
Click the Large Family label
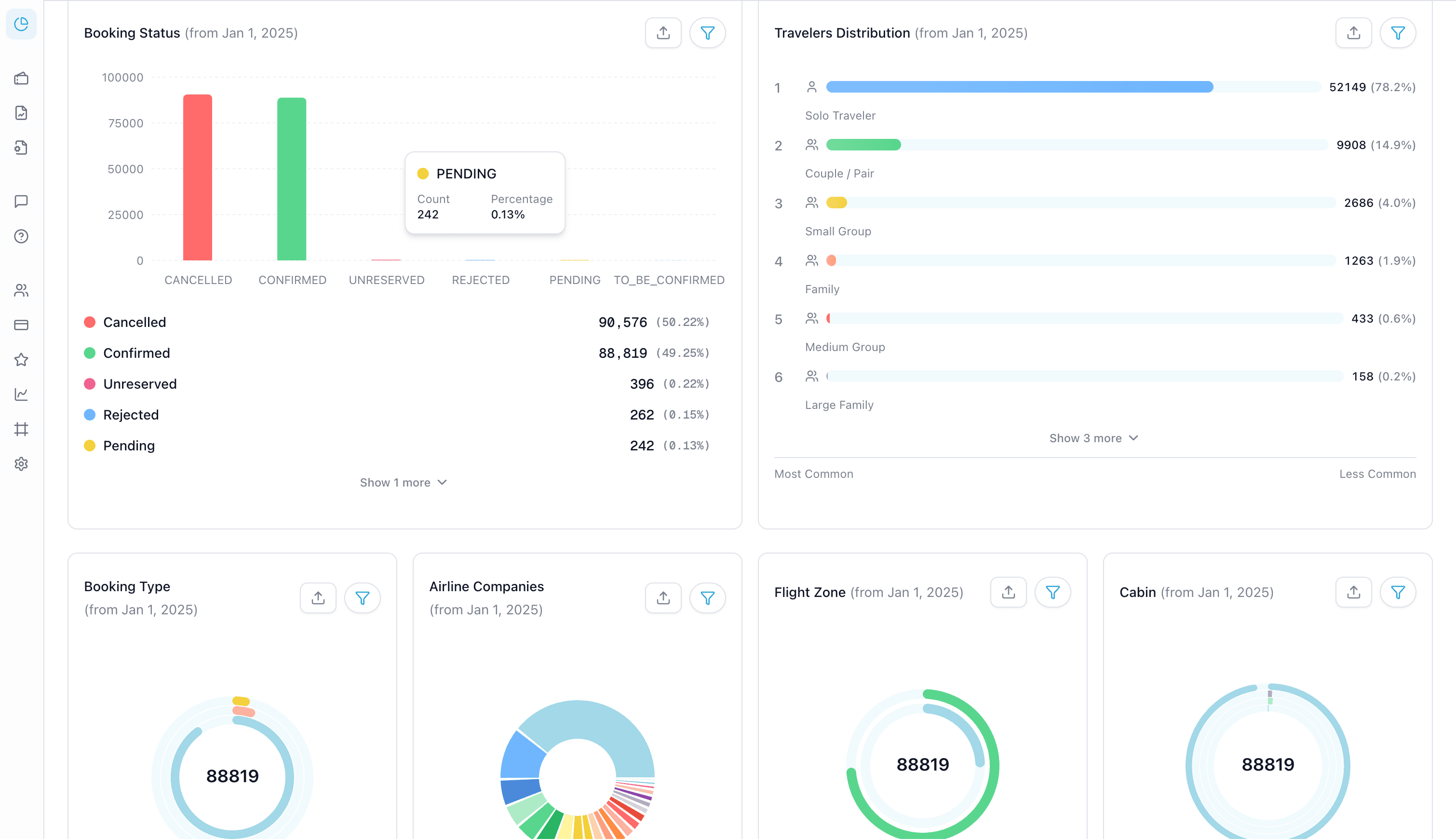point(839,405)
